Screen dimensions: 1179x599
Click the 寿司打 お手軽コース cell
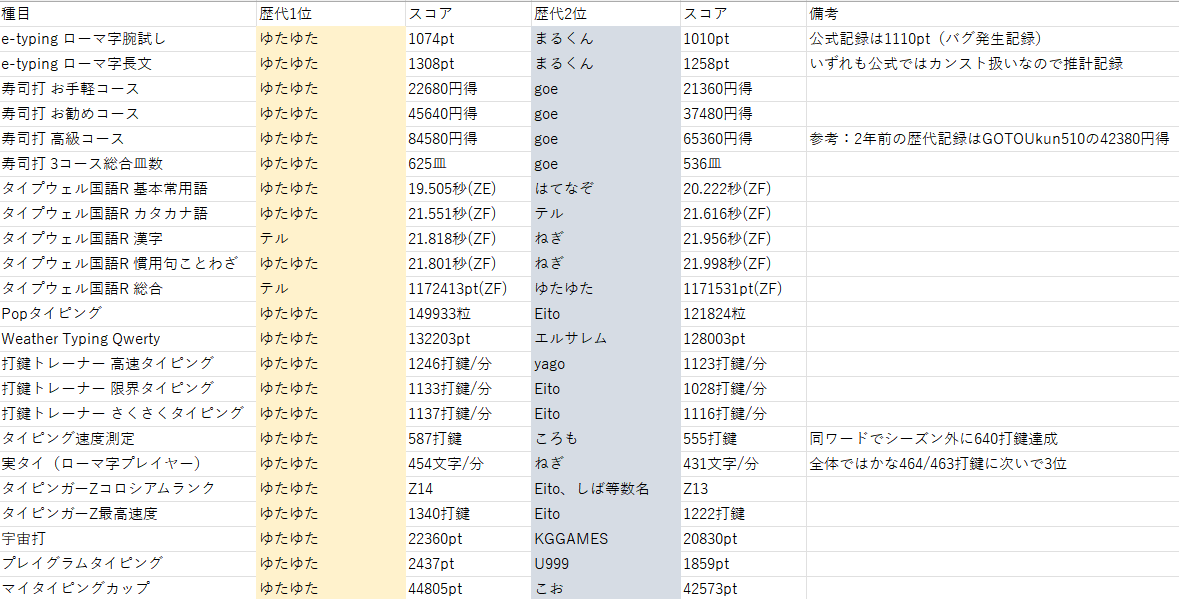click(x=128, y=89)
